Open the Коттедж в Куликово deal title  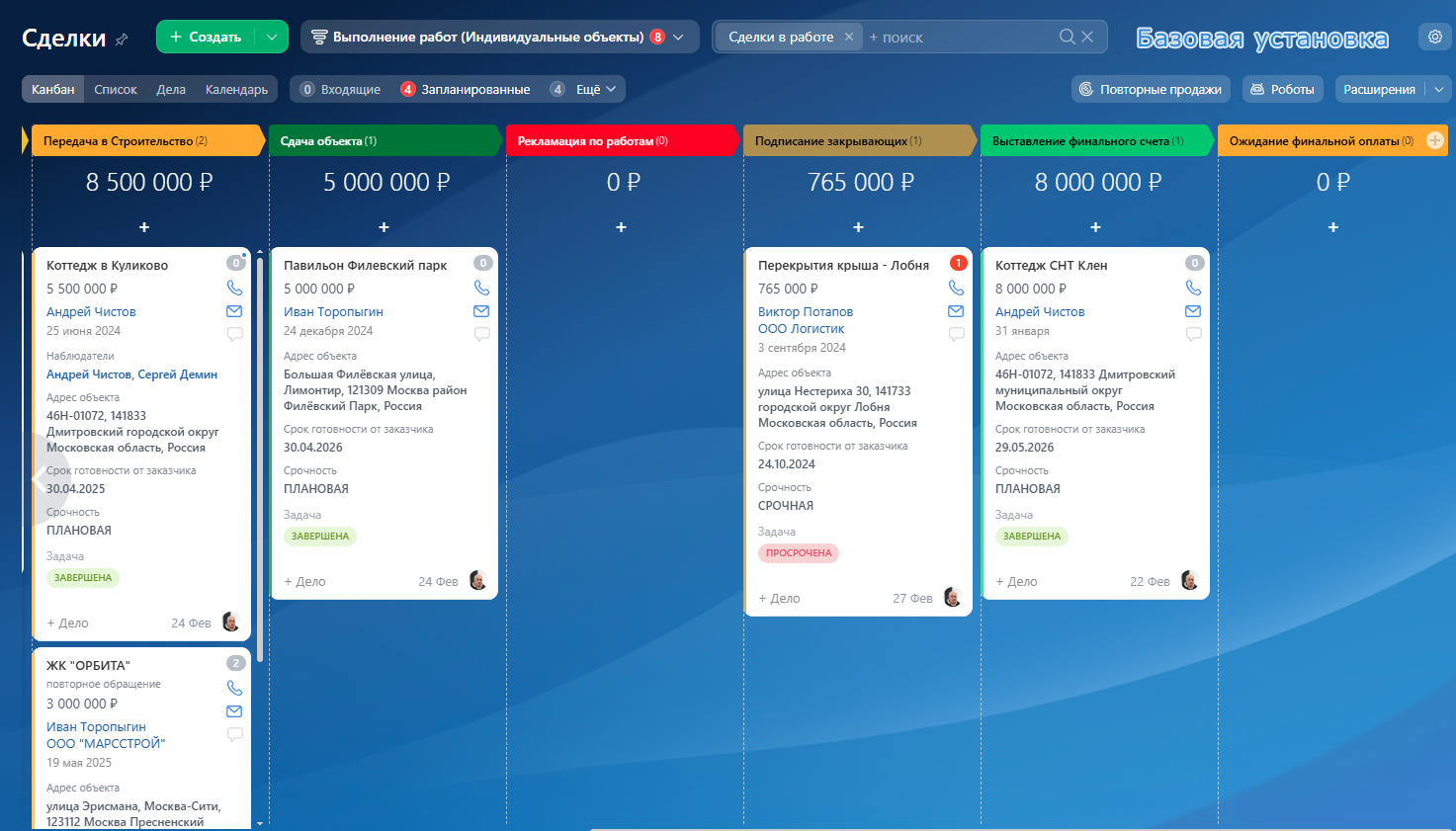pyautogui.click(x=108, y=265)
